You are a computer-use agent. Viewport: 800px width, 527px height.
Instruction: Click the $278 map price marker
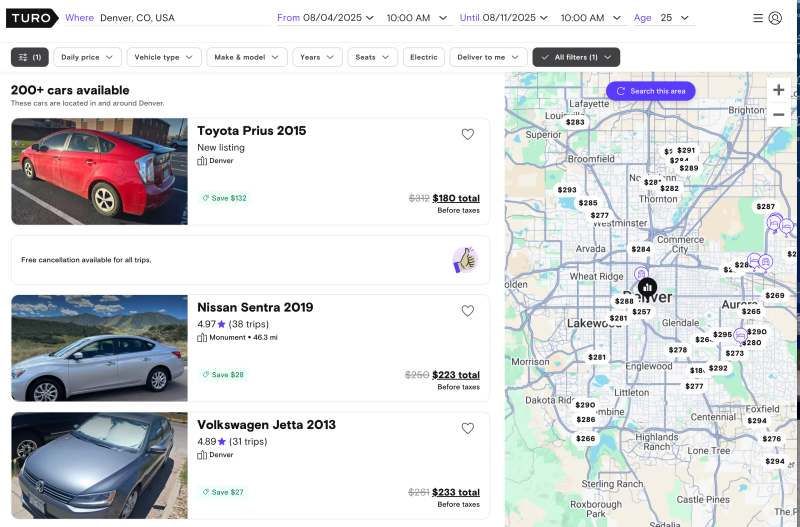(678, 350)
